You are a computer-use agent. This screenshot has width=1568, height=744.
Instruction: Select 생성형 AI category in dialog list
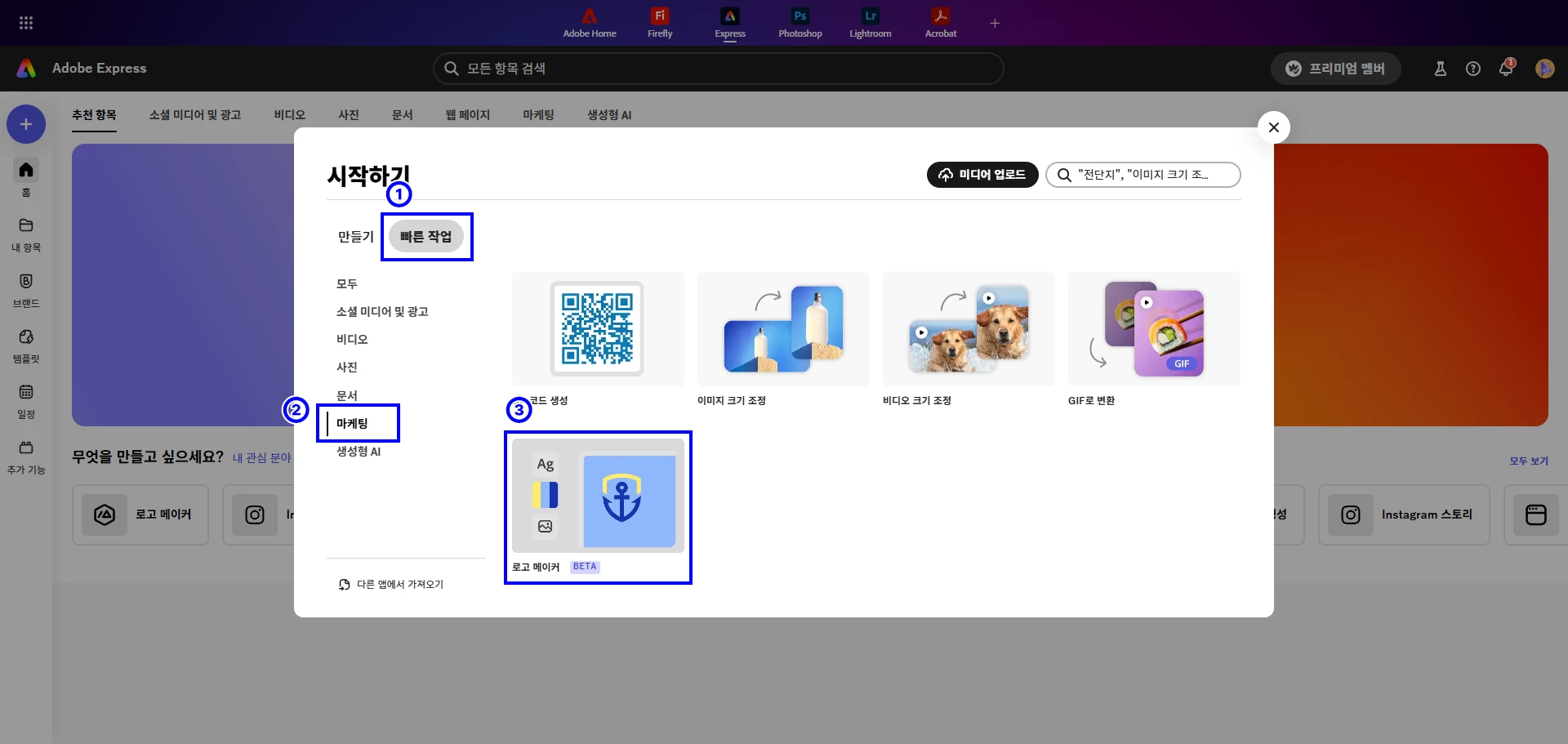(359, 451)
